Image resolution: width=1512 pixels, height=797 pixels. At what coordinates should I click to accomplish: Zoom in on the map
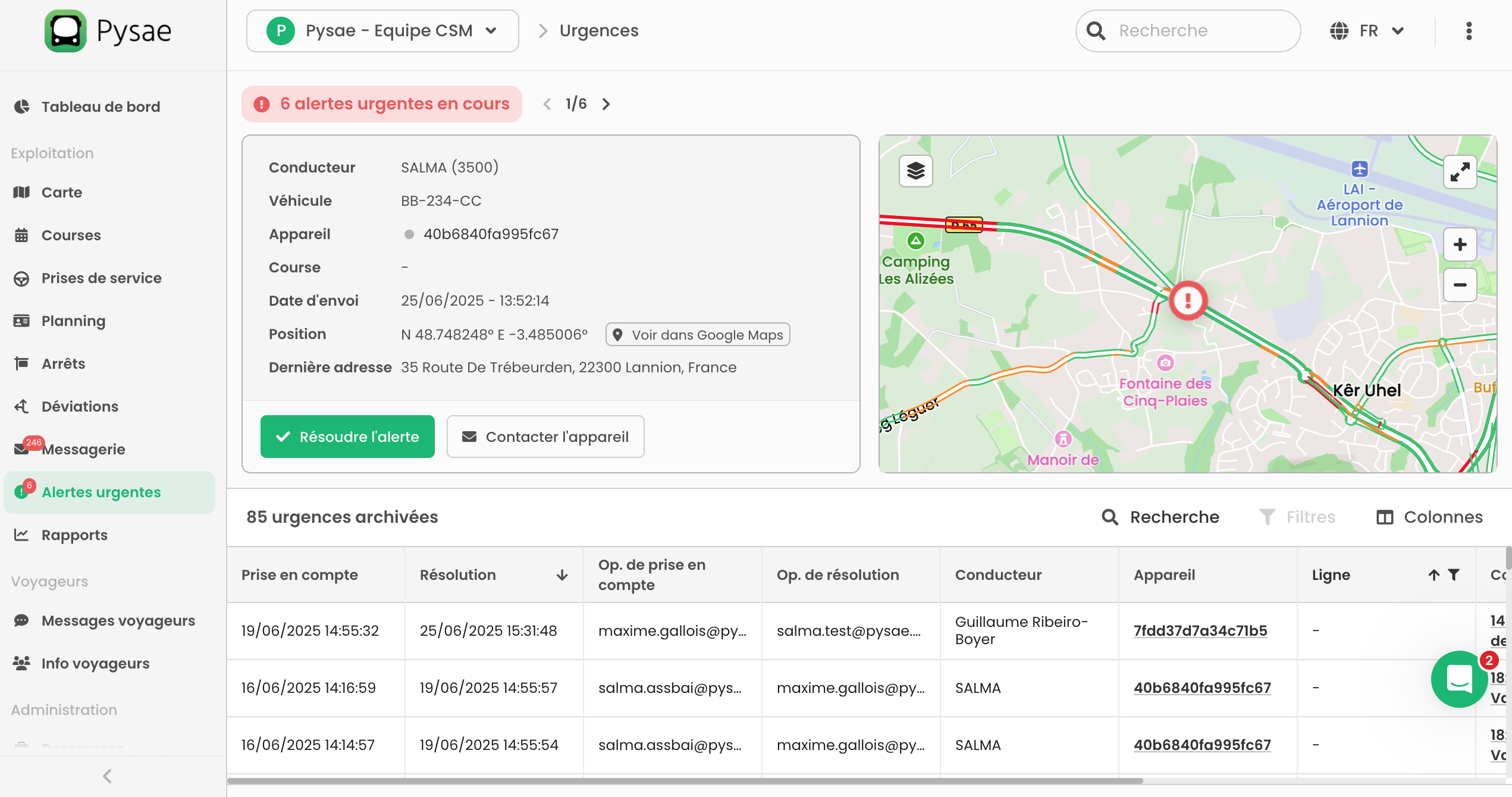click(x=1460, y=244)
